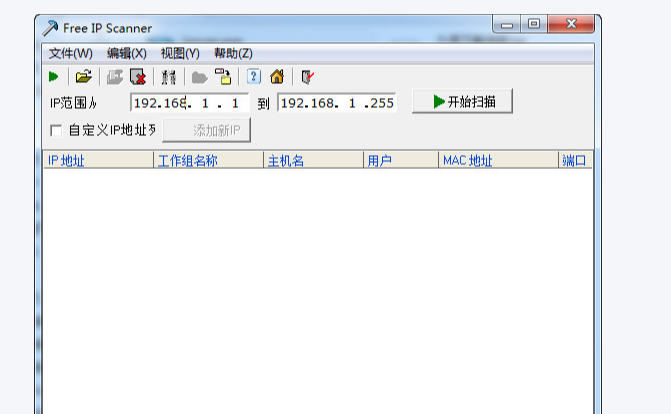Enable the 自定义IP地址 checkbox
The width and height of the screenshot is (671, 414).
click(x=56, y=130)
